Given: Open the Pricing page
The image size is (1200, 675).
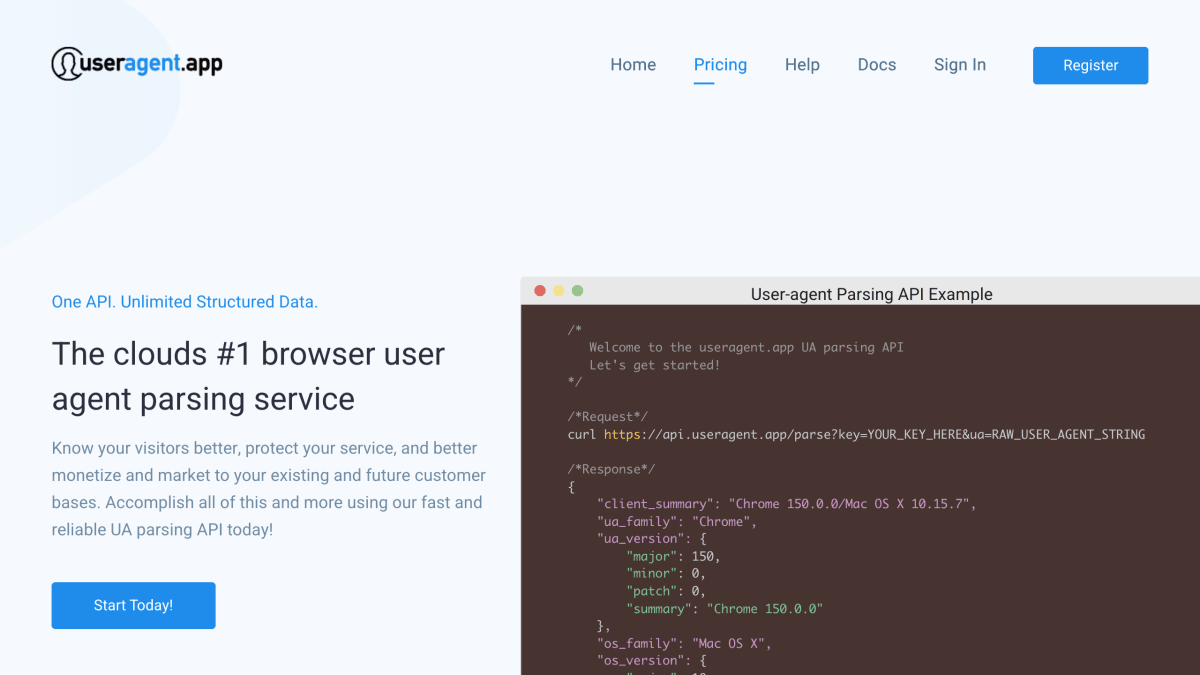Looking at the screenshot, I should (x=720, y=65).
